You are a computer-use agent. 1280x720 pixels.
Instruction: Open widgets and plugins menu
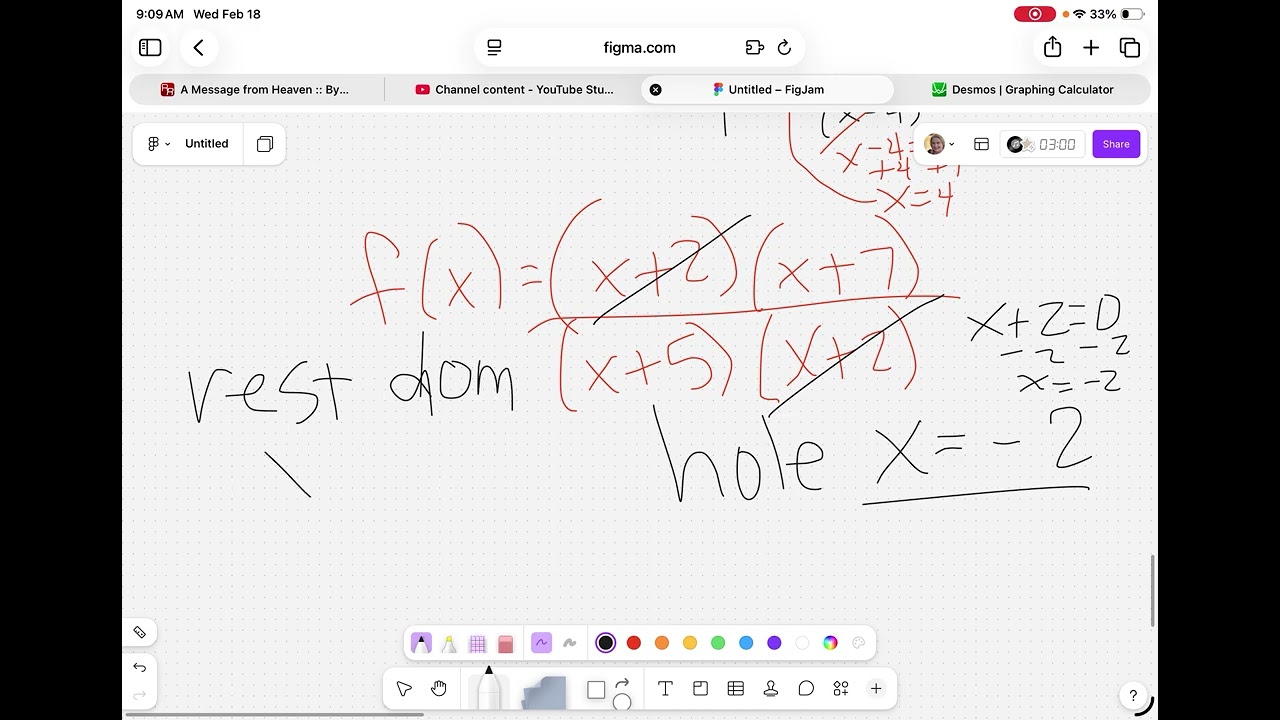840,688
